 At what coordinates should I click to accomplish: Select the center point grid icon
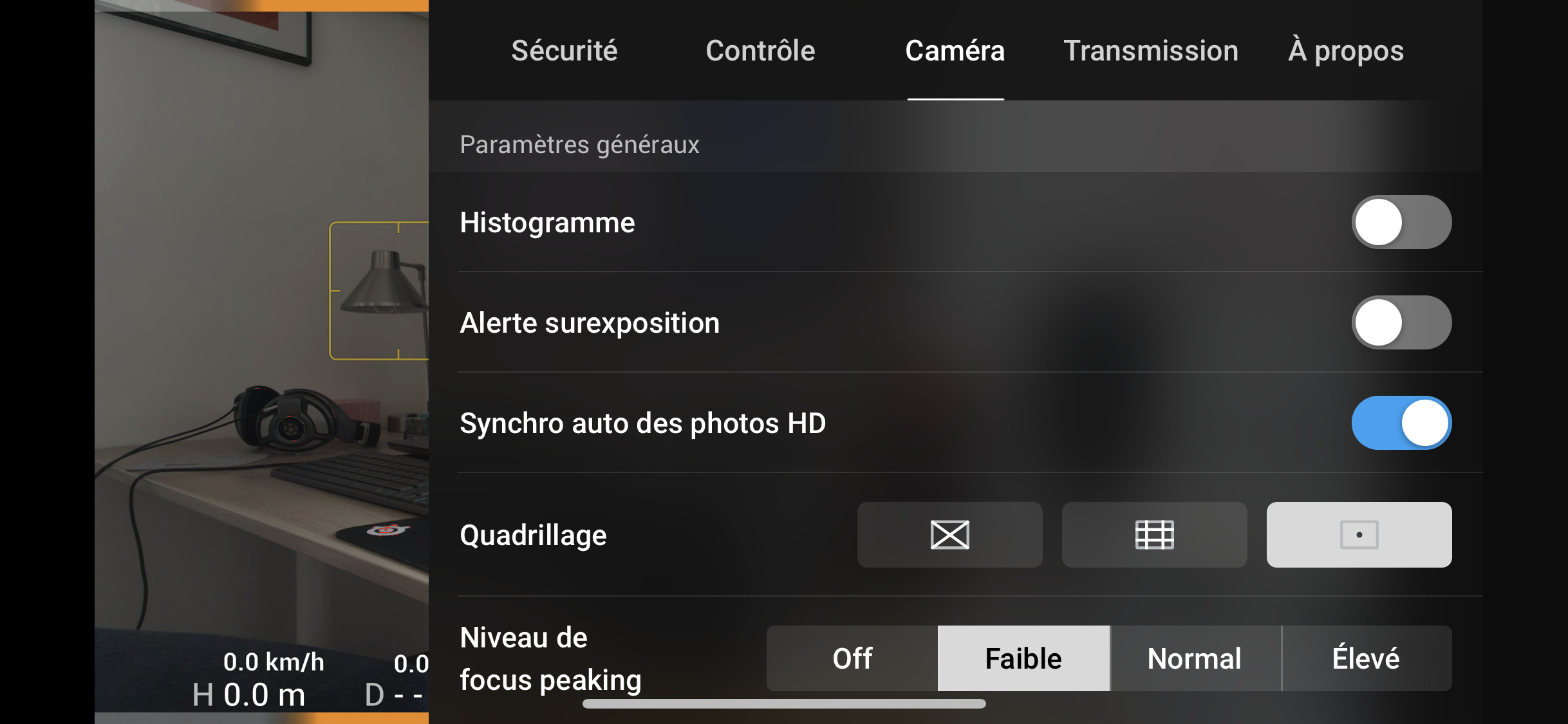tap(1358, 535)
